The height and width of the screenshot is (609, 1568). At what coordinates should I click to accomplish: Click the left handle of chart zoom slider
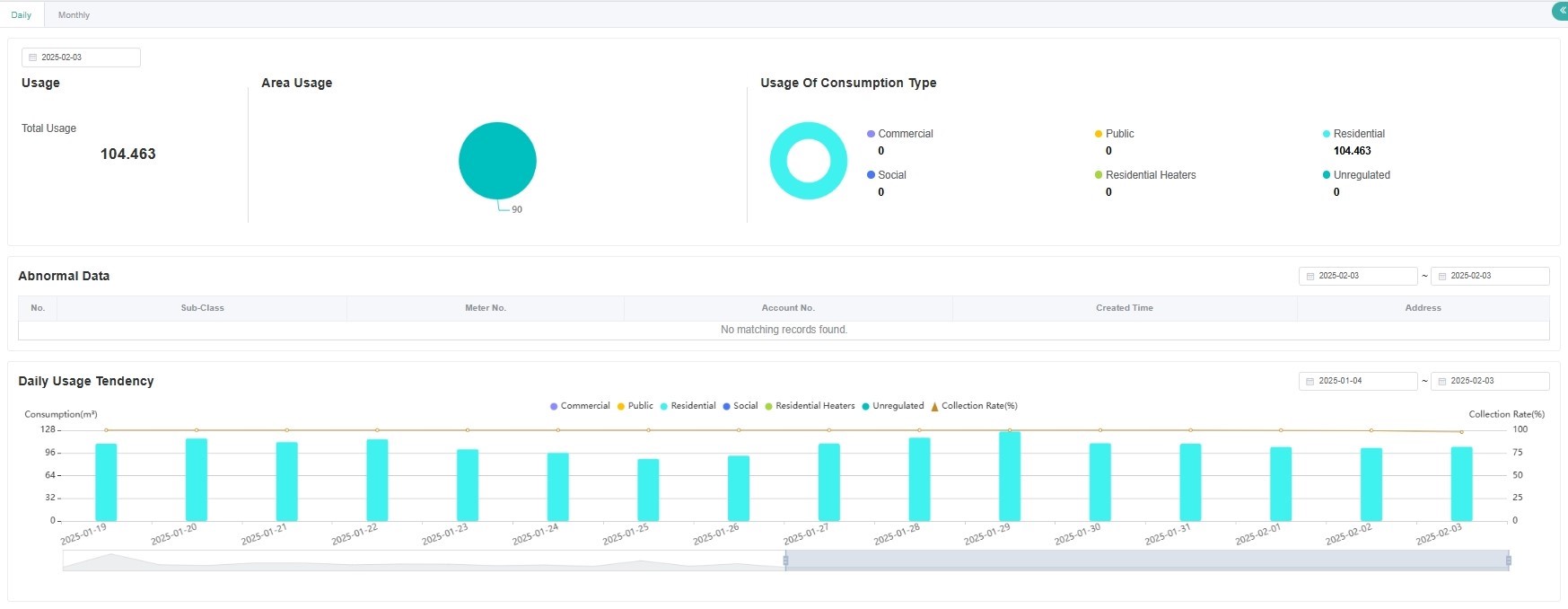click(785, 560)
